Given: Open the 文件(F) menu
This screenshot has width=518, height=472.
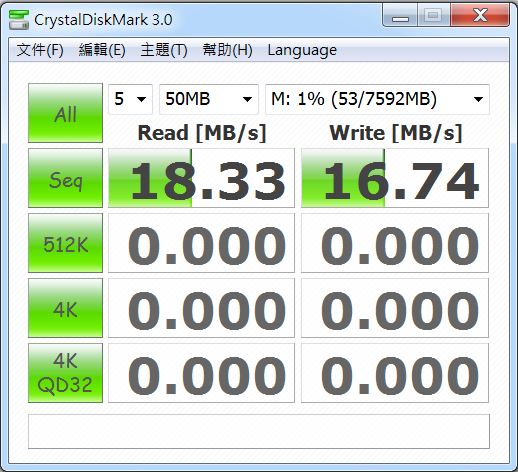Looking at the screenshot, I should (x=40, y=50).
